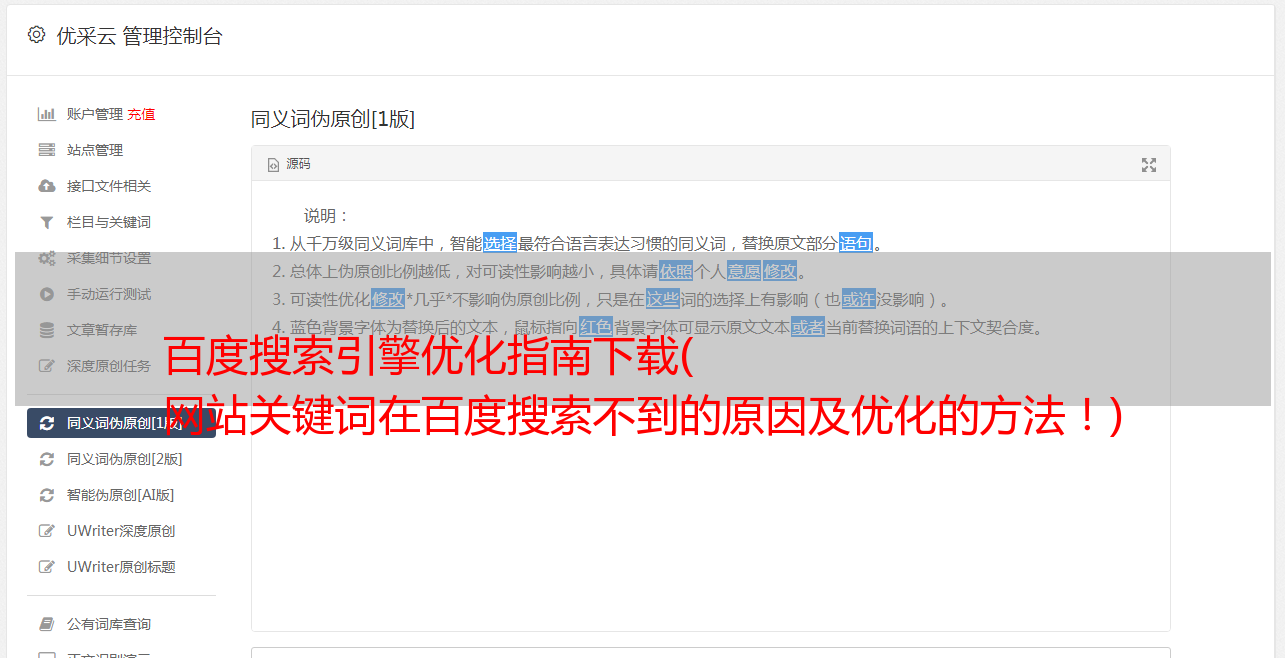
Task: Toggle fullscreen editor expand icon
Action: pyautogui.click(x=1149, y=165)
